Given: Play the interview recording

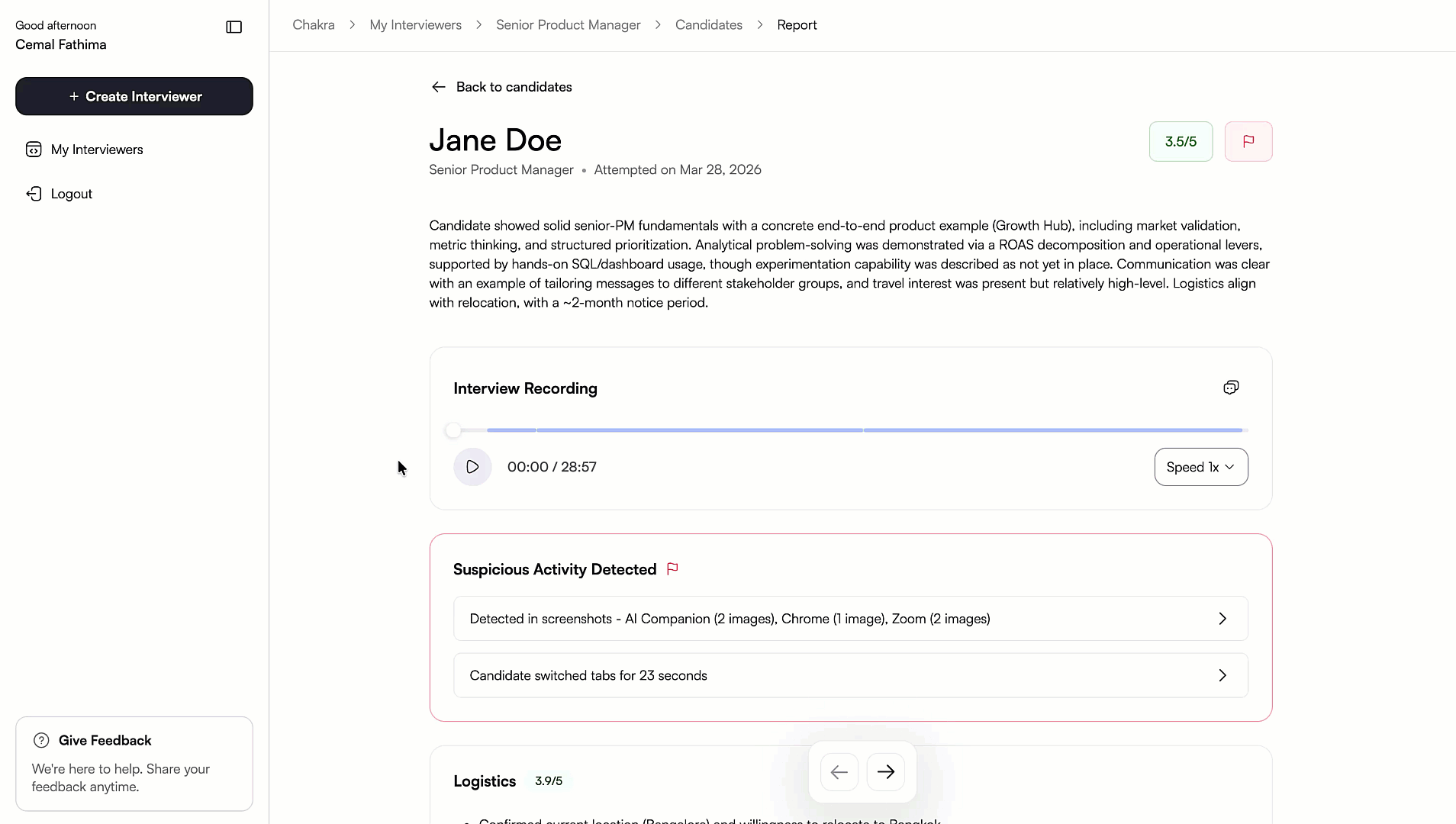Looking at the screenshot, I should (x=472, y=466).
